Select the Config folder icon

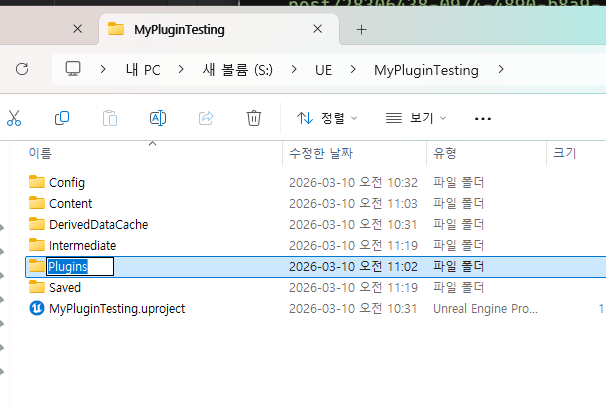click(37, 182)
